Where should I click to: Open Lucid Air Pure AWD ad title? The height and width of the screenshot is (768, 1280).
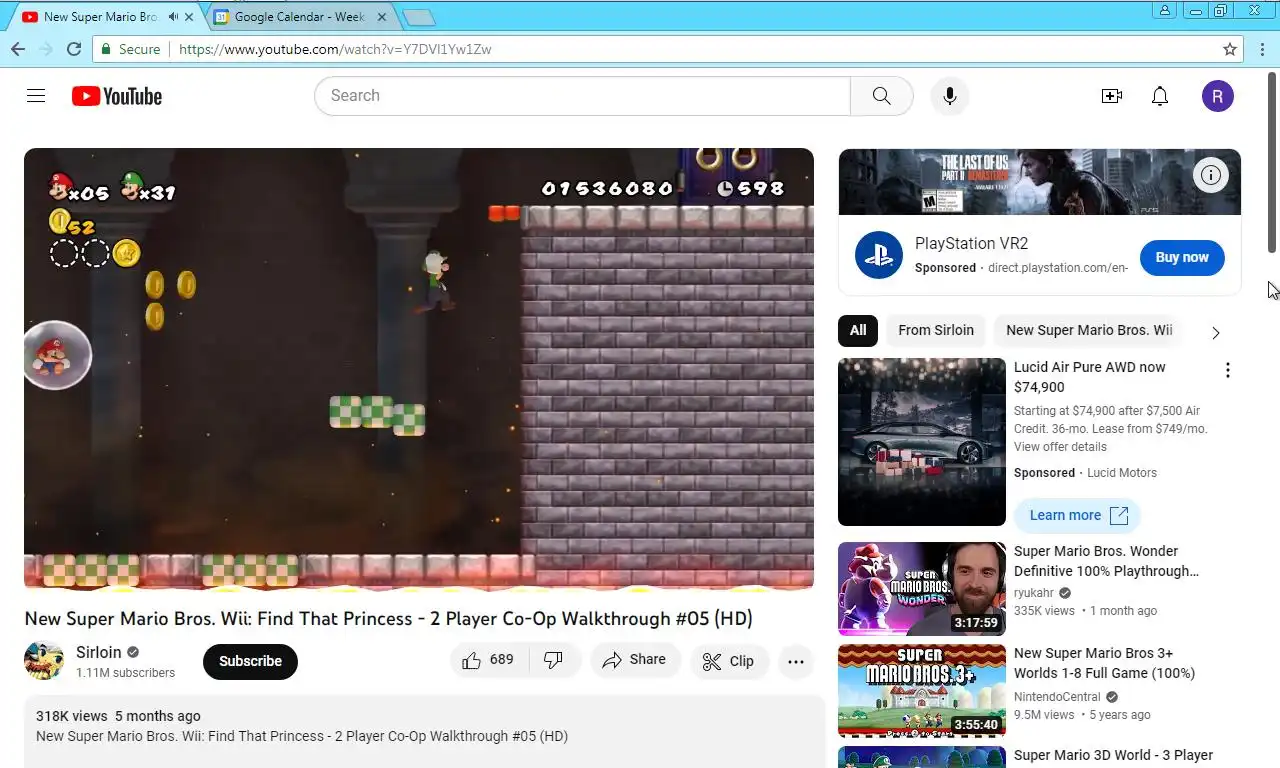point(1090,377)
